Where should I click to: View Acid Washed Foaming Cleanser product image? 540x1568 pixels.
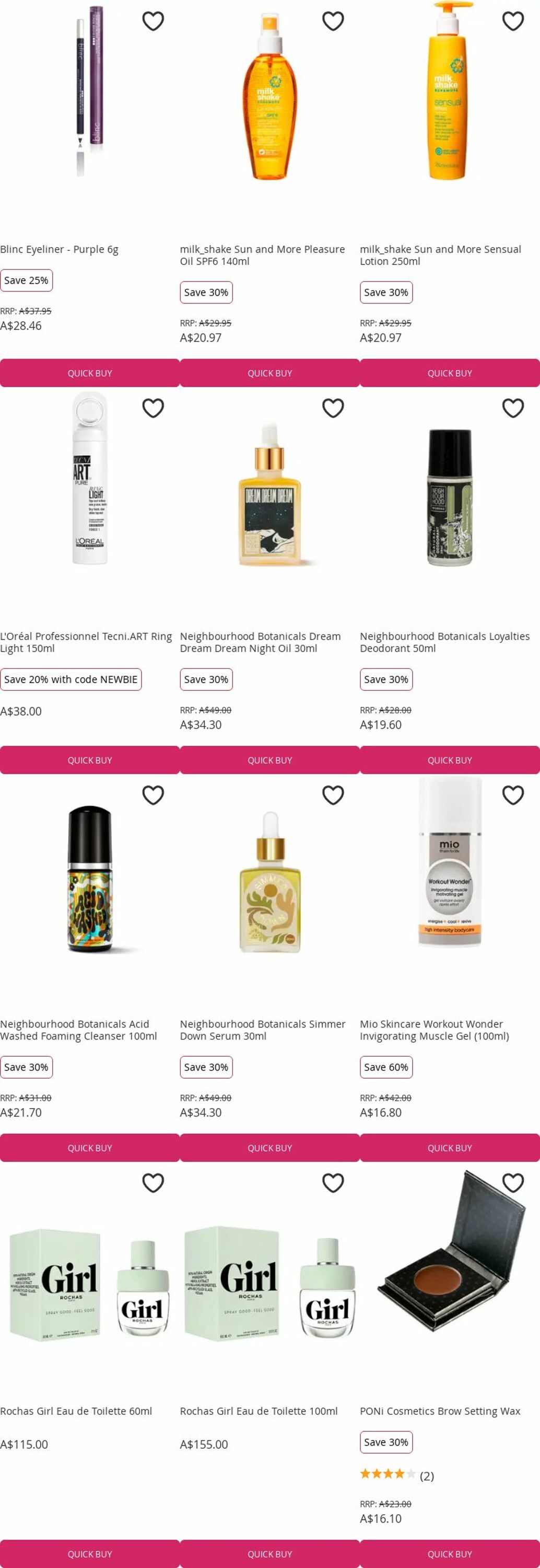(x=90, y=879)
